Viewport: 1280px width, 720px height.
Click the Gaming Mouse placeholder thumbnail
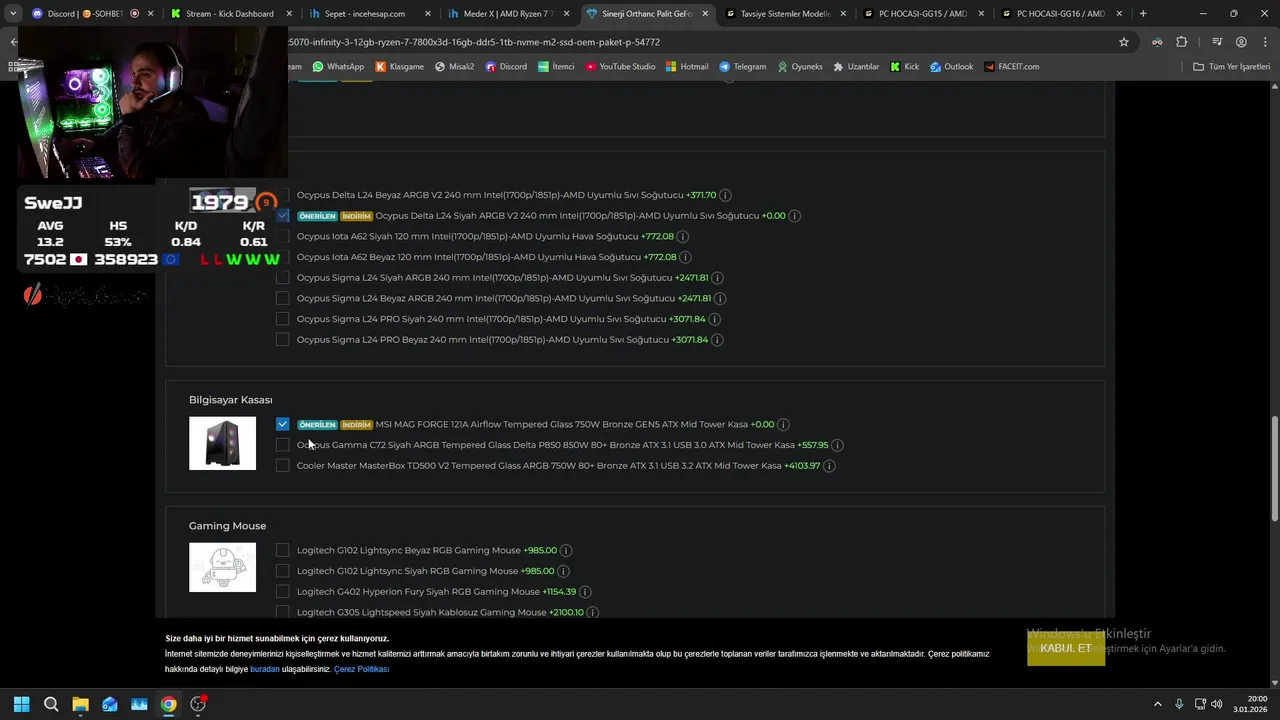(x=222, y=567)
